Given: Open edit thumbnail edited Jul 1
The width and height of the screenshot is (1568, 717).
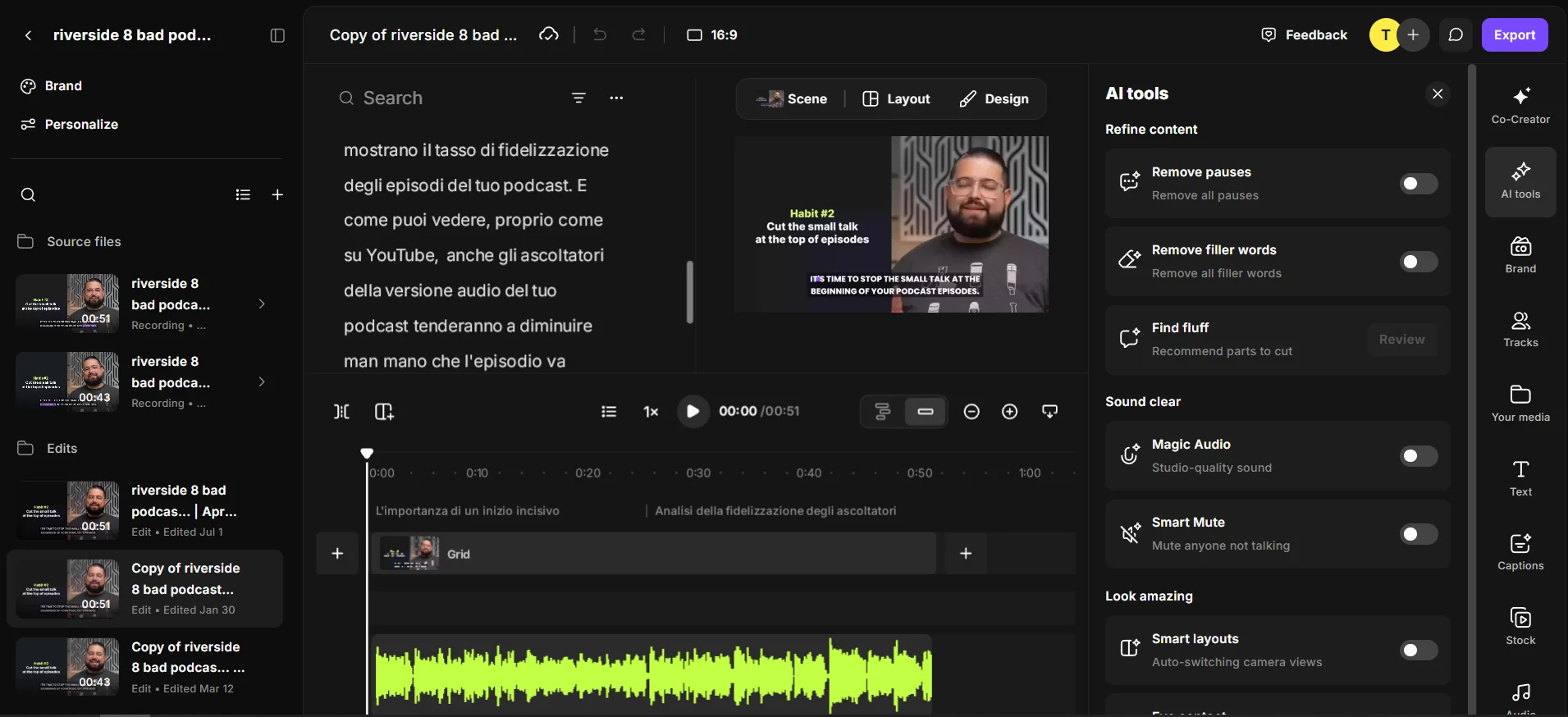Looking at the screenshot, I should (x=67, y=510).
